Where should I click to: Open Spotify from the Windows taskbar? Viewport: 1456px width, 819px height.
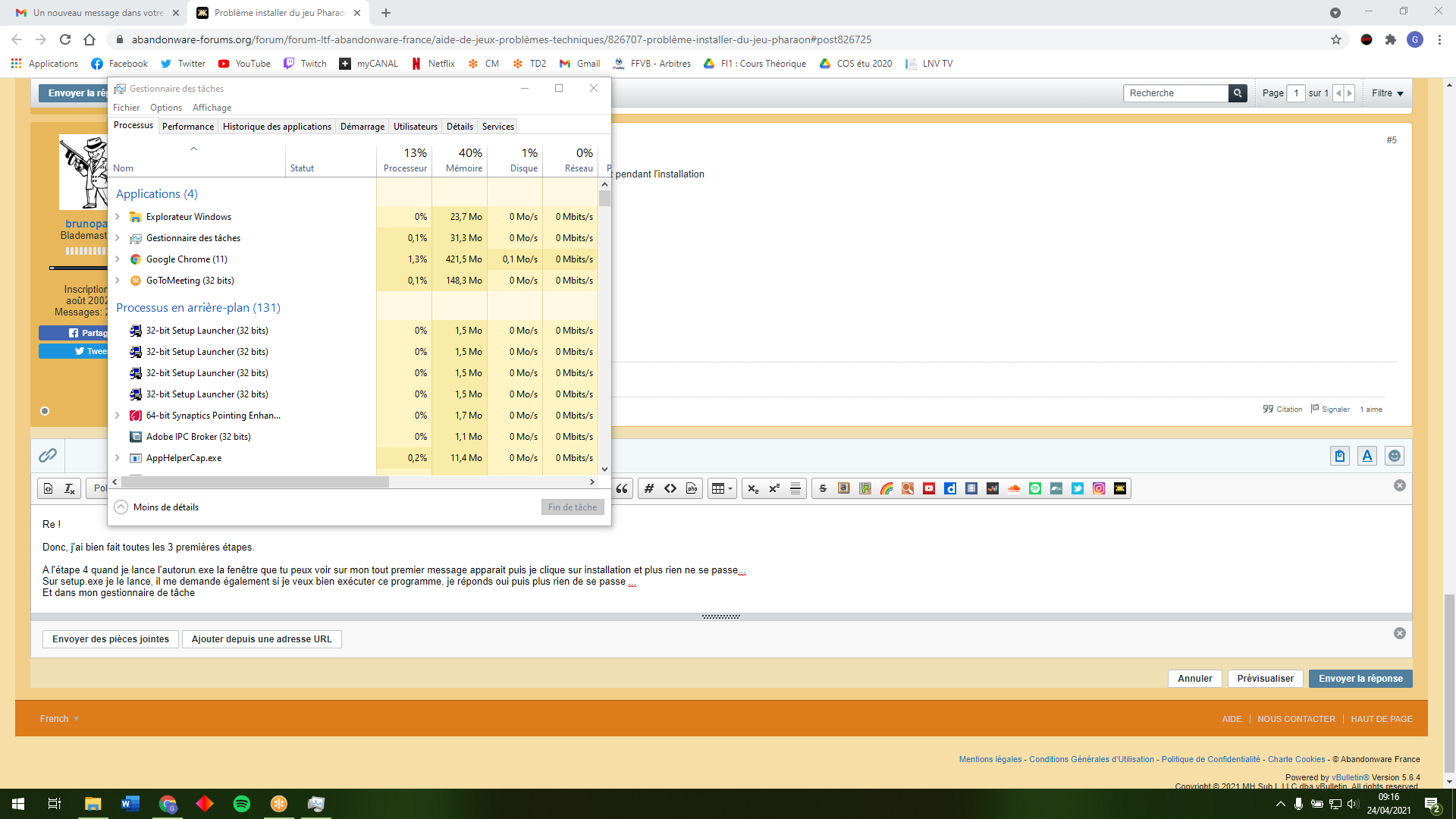pos(242,804)
